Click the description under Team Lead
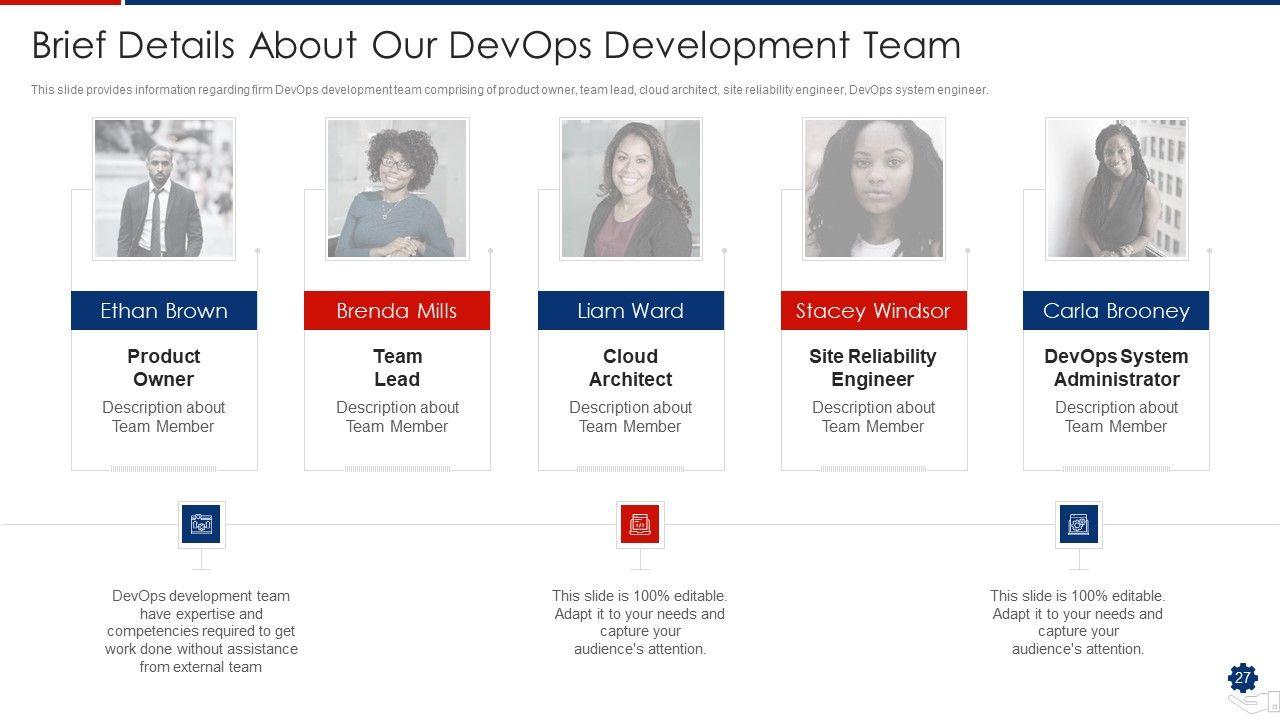 pos(397,417)
